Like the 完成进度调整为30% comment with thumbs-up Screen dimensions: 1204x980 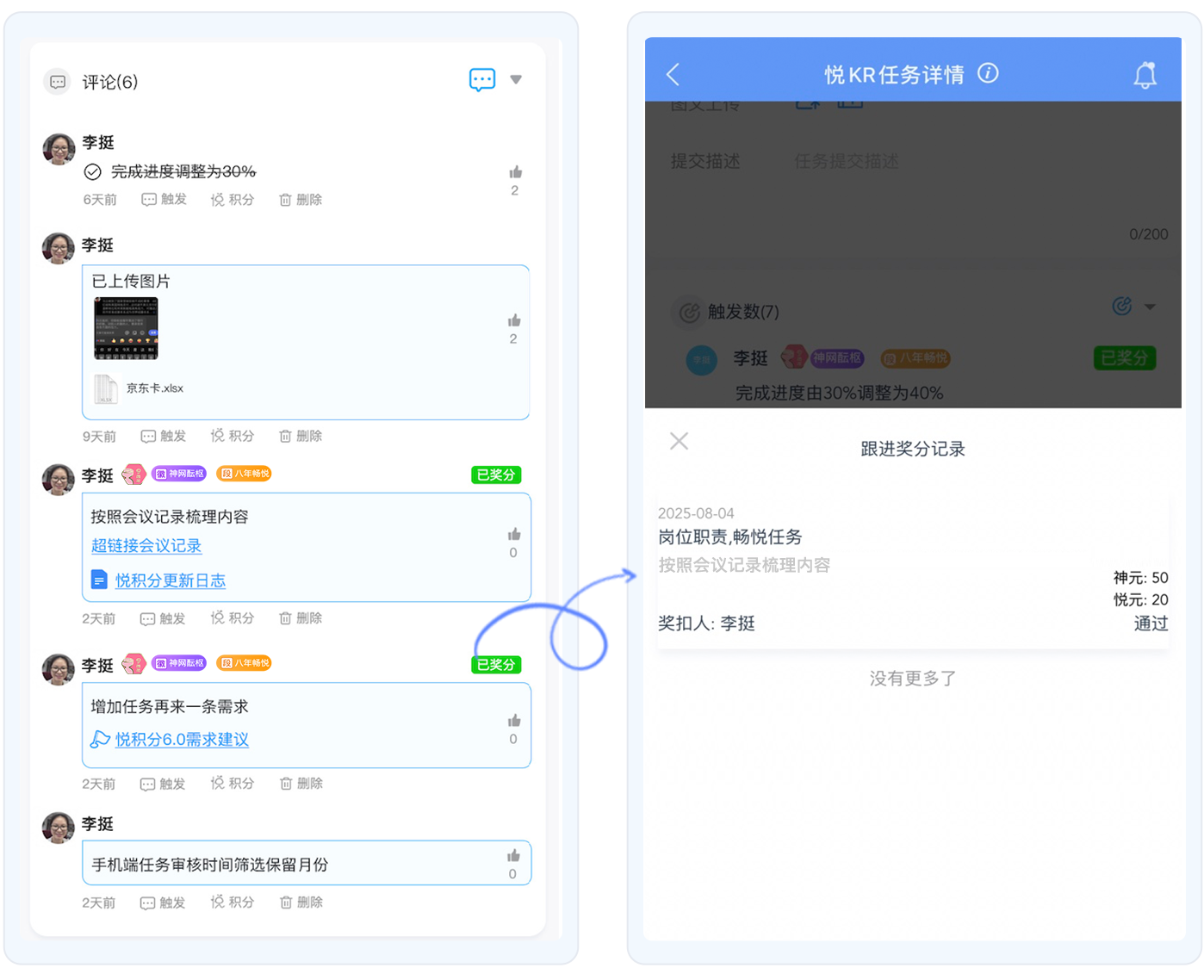pos(514,171)
